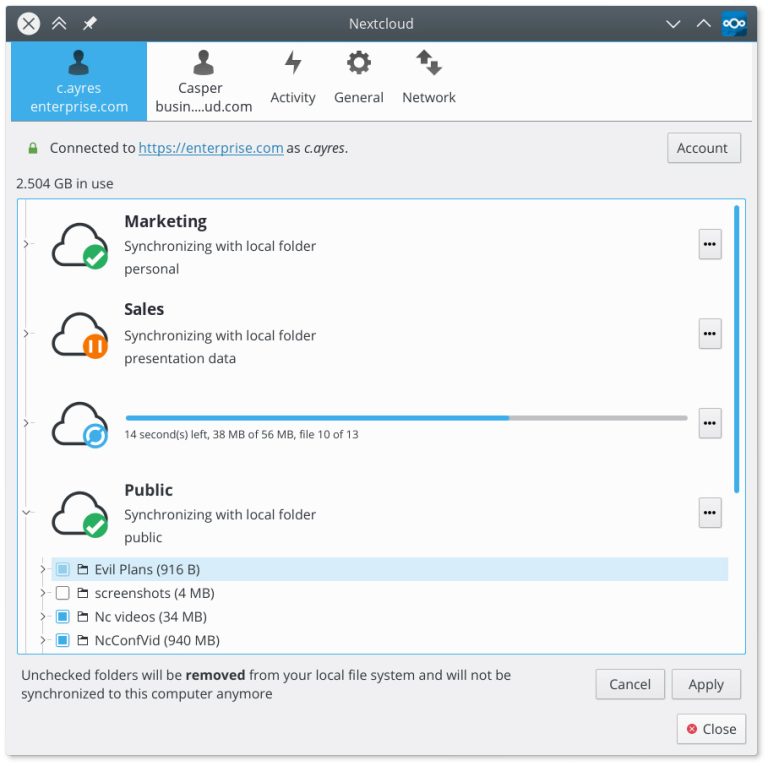
Task: Expand the Evil Plans subfolder
Action: [x=43, y=570]
